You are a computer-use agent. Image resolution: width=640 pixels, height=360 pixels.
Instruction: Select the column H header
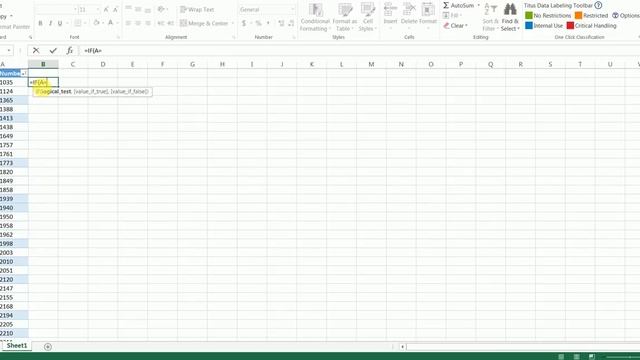pyautogui.click(x=222, y=64)
